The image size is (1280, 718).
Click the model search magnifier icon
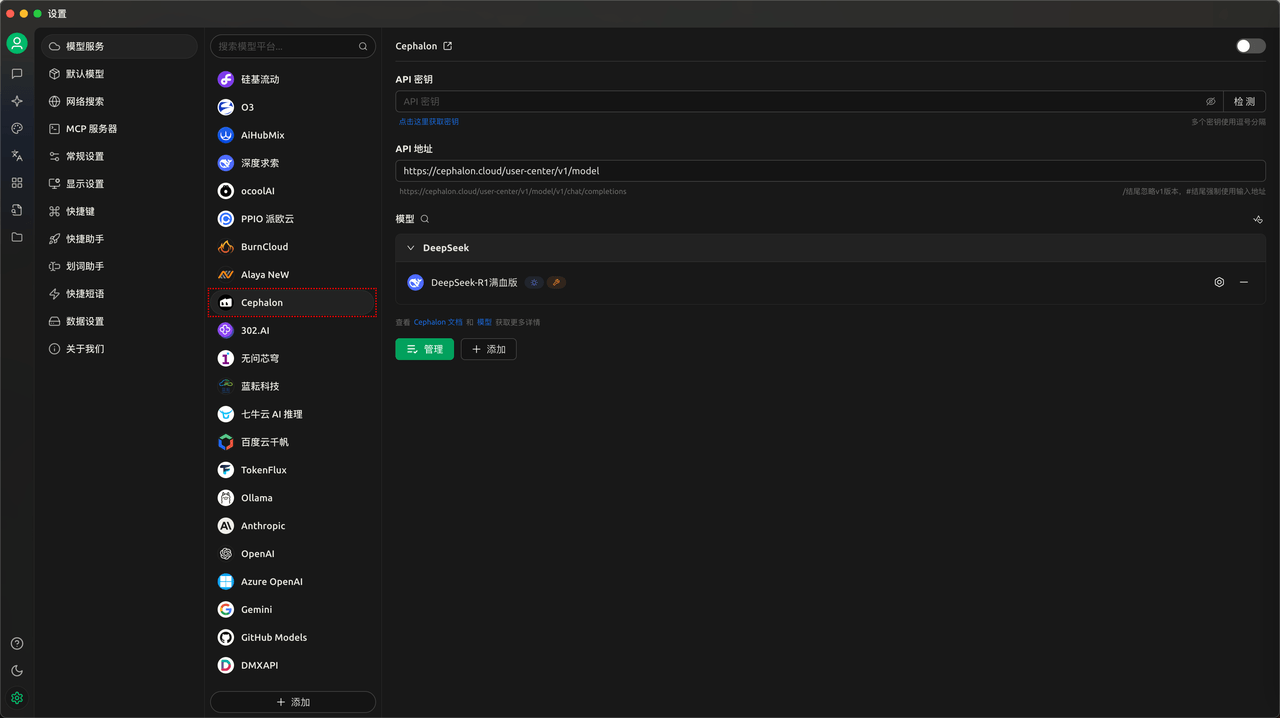[425, 219]
